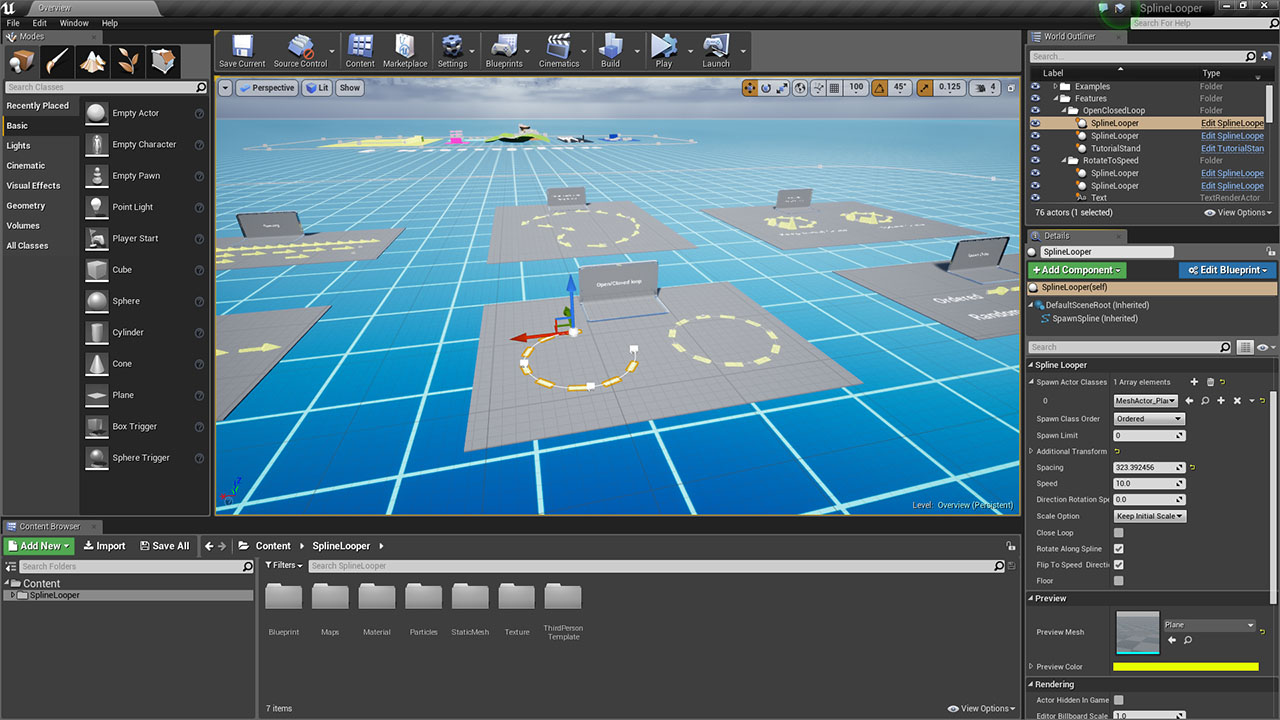This screenshot has width=1280, height=720.
Task: Open the Spawn Class Order dropdown
Action: (1149, 419)
